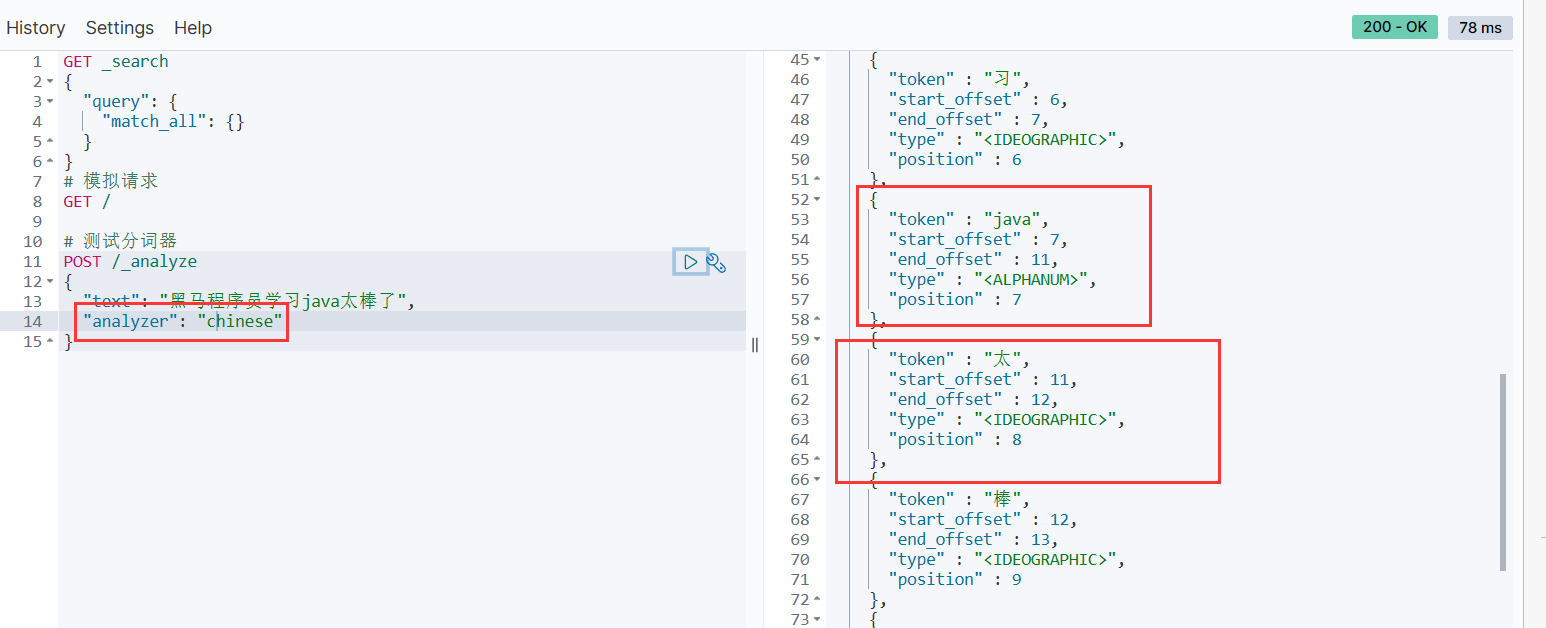The height and width of the screenshot is (628, 1546).
Task: Open the History tab
Action: 36,28
